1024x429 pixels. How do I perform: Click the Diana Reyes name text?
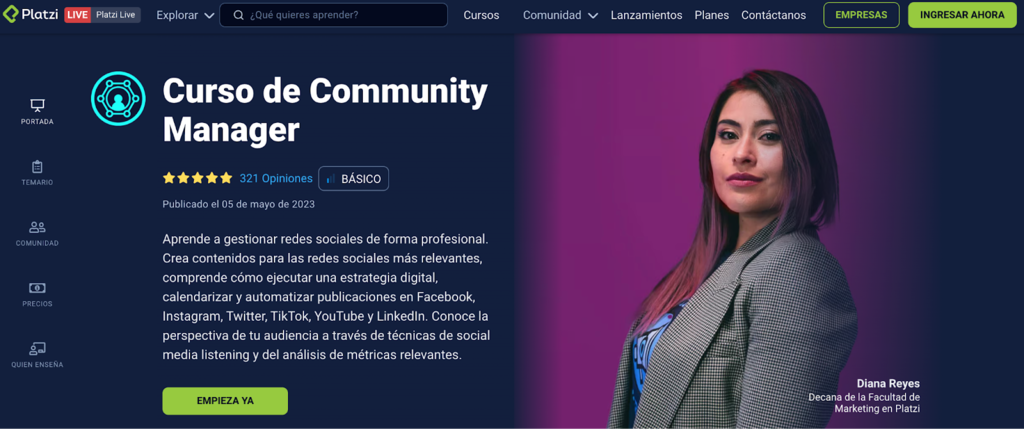pos(888,383)
